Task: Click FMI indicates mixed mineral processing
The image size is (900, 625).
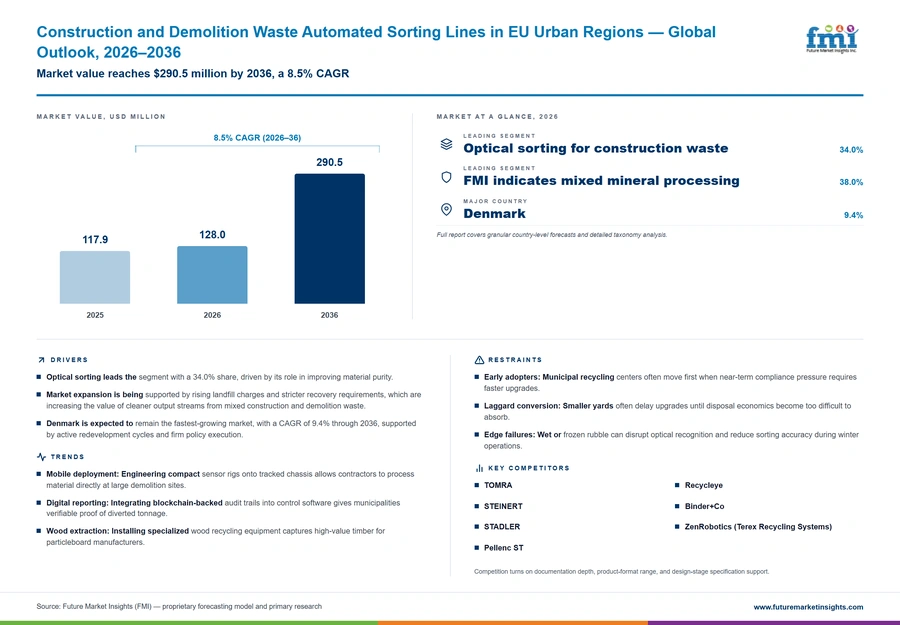Action: 601,181
